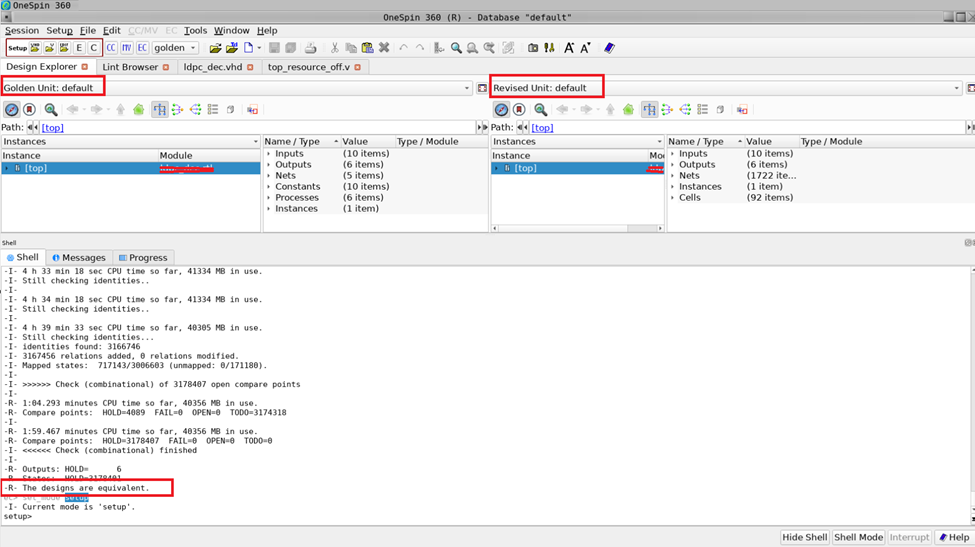Image resolution: width=975 pixels, height=547 pixels.
Task: Expand the Cells entry in Revised pane
Action: tap(673, 198)
